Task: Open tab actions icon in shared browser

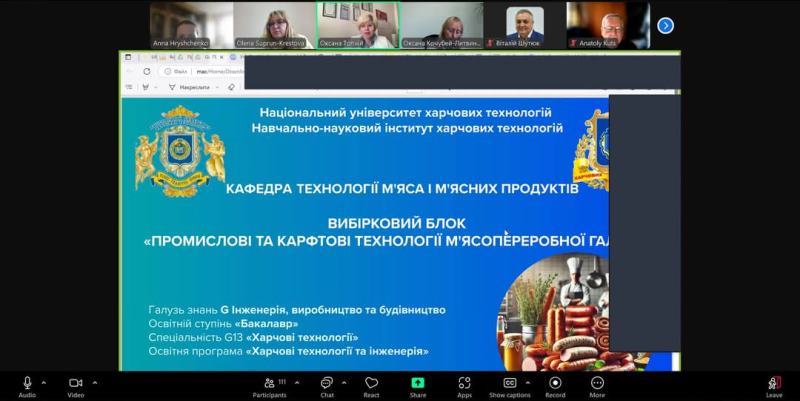Action: point(128,57)
